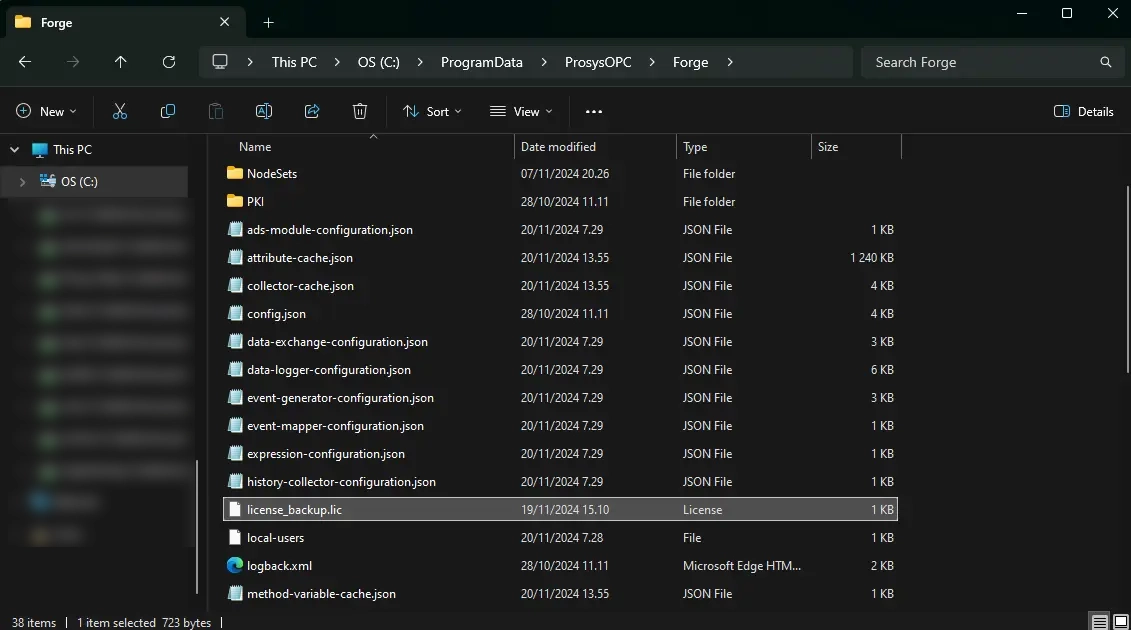Select expression-configuration.json file
The height and width of the screenshot is (630, 1131).
pyautogui.click(x=560, y=454)
